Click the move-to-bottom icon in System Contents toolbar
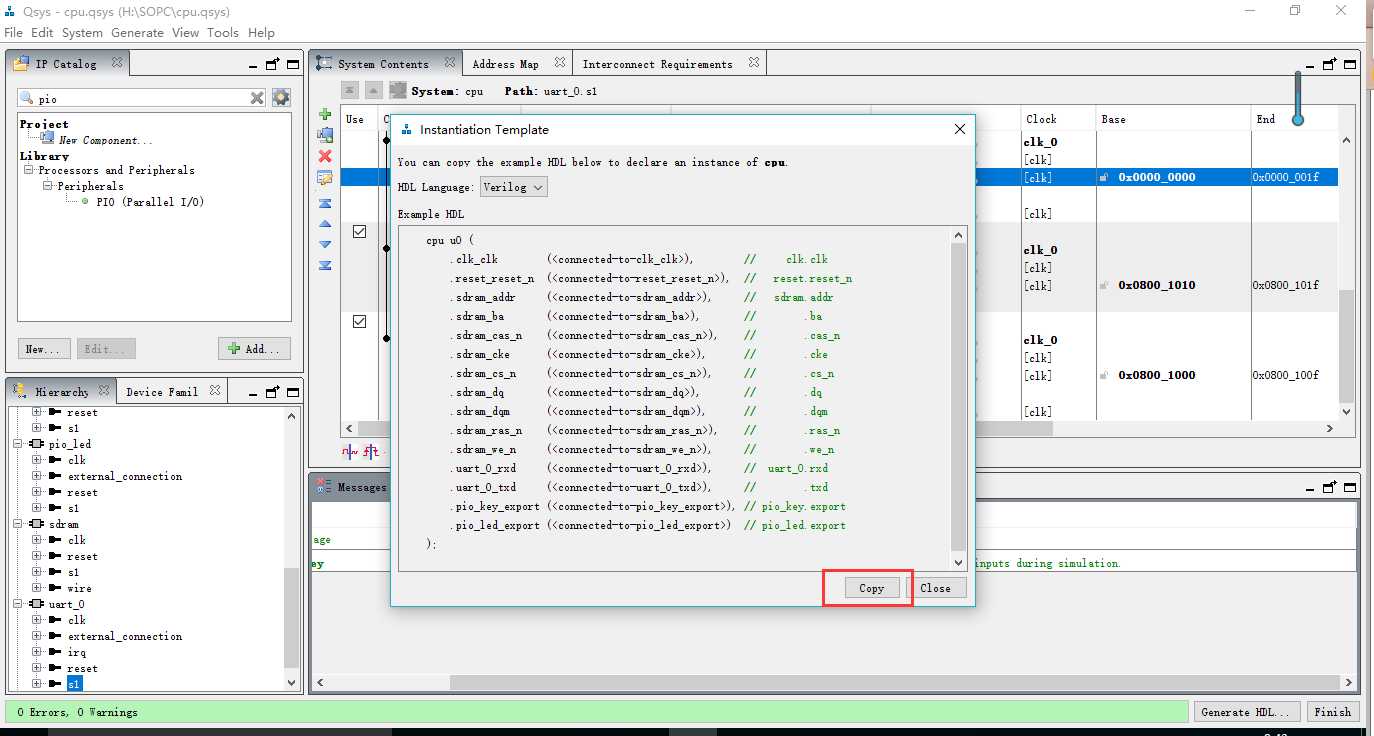The height and width of the screenshot is (736, 1374). (325, 265)
